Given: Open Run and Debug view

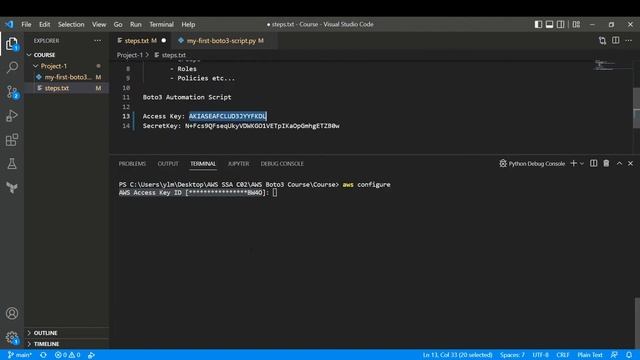Looking at the screenshot, I should (x=12, y=116).
